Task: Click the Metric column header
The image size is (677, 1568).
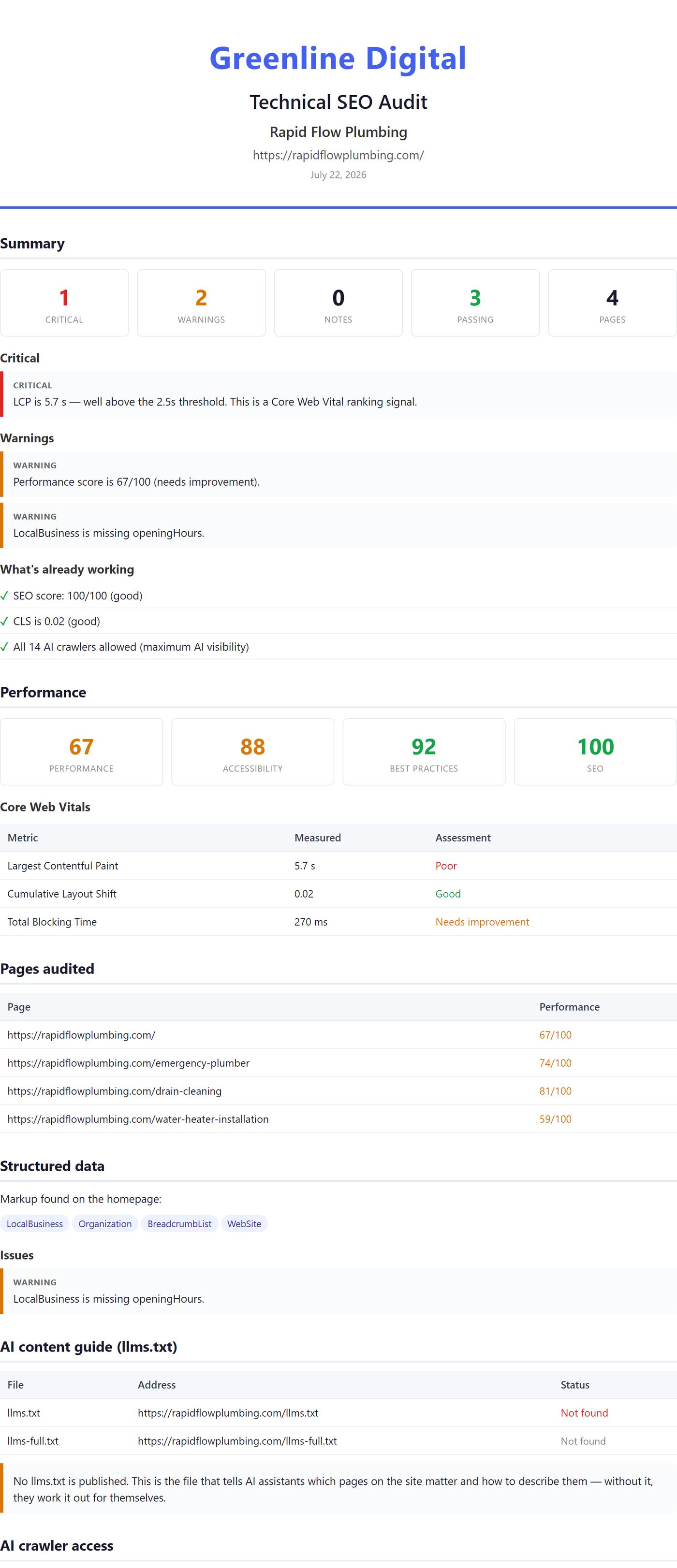Action: [23, 838]
